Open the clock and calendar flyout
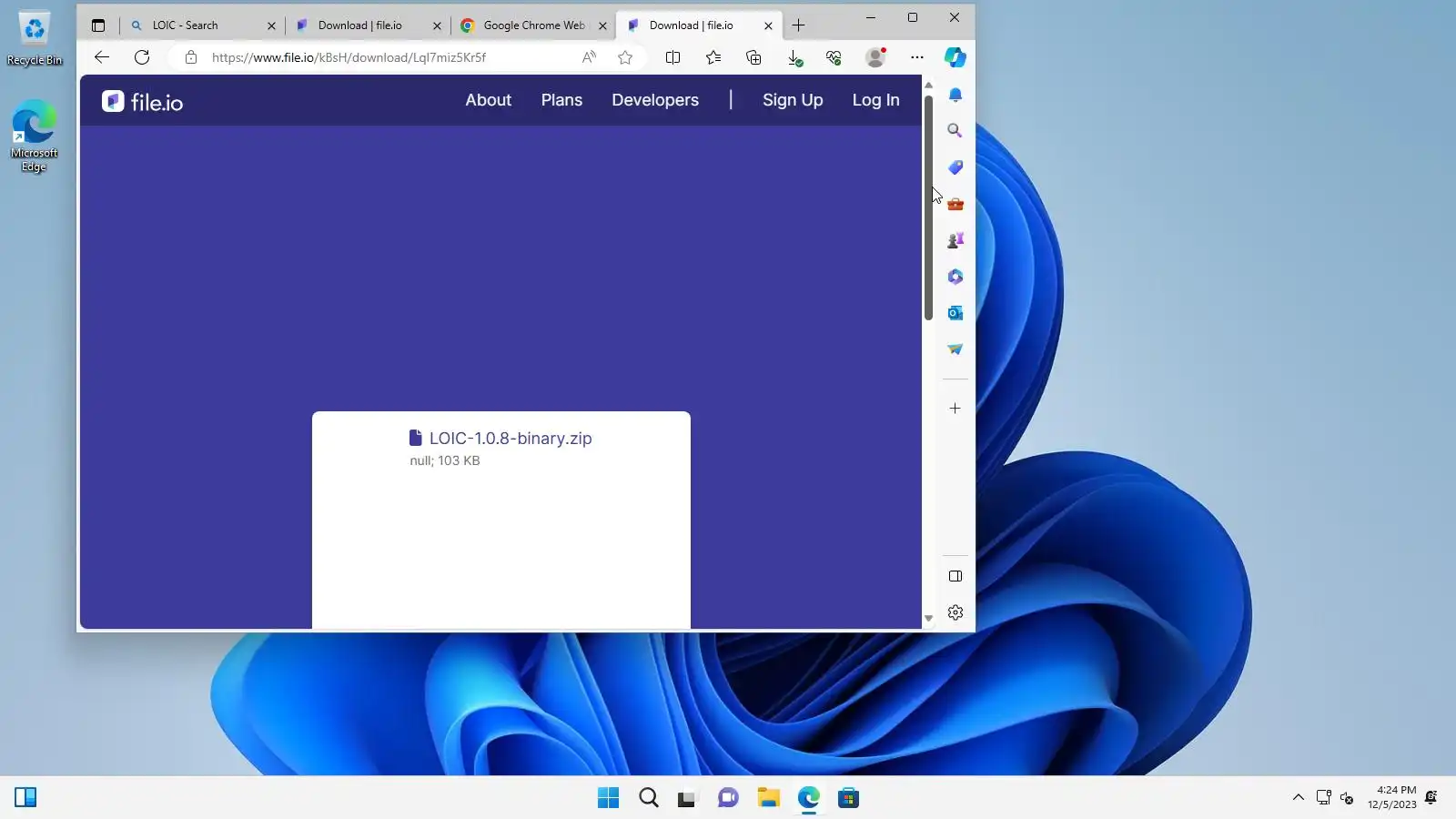 pos(1392,797)
